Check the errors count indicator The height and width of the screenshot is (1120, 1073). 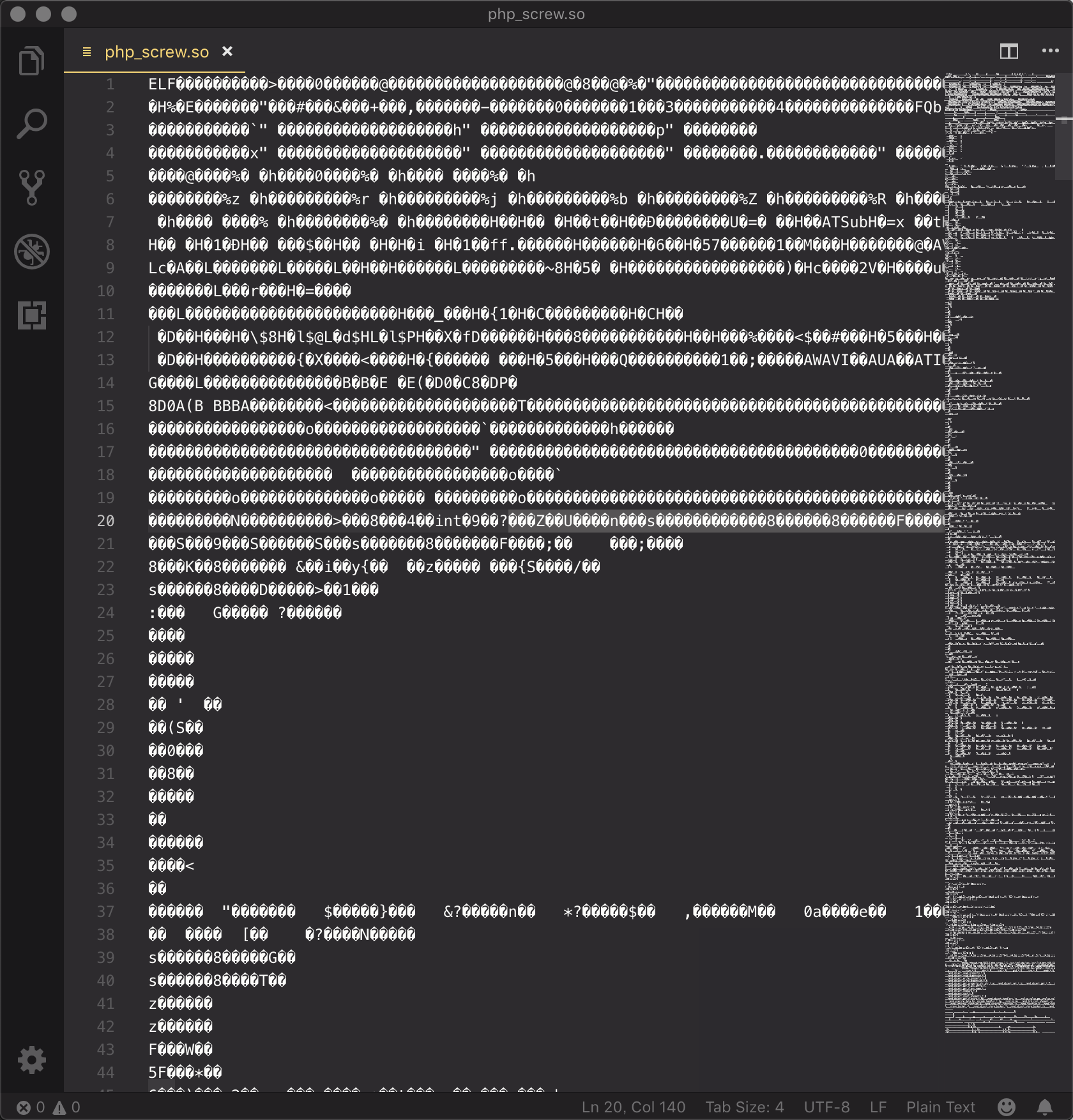29,1107
